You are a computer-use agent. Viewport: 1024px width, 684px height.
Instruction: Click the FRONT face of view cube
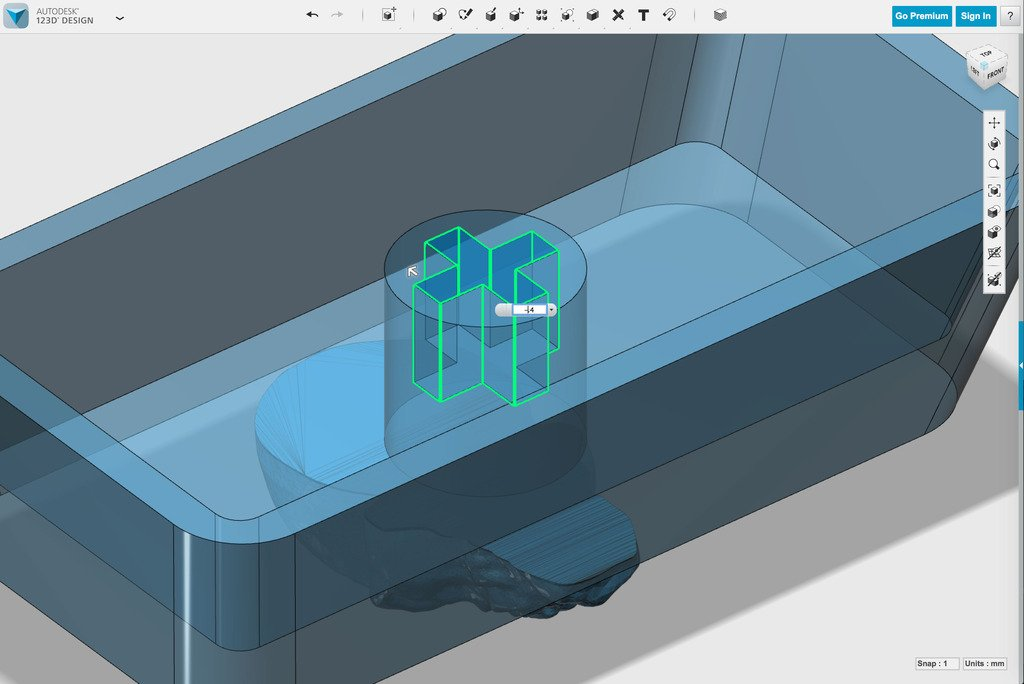[x=995, y=73]
